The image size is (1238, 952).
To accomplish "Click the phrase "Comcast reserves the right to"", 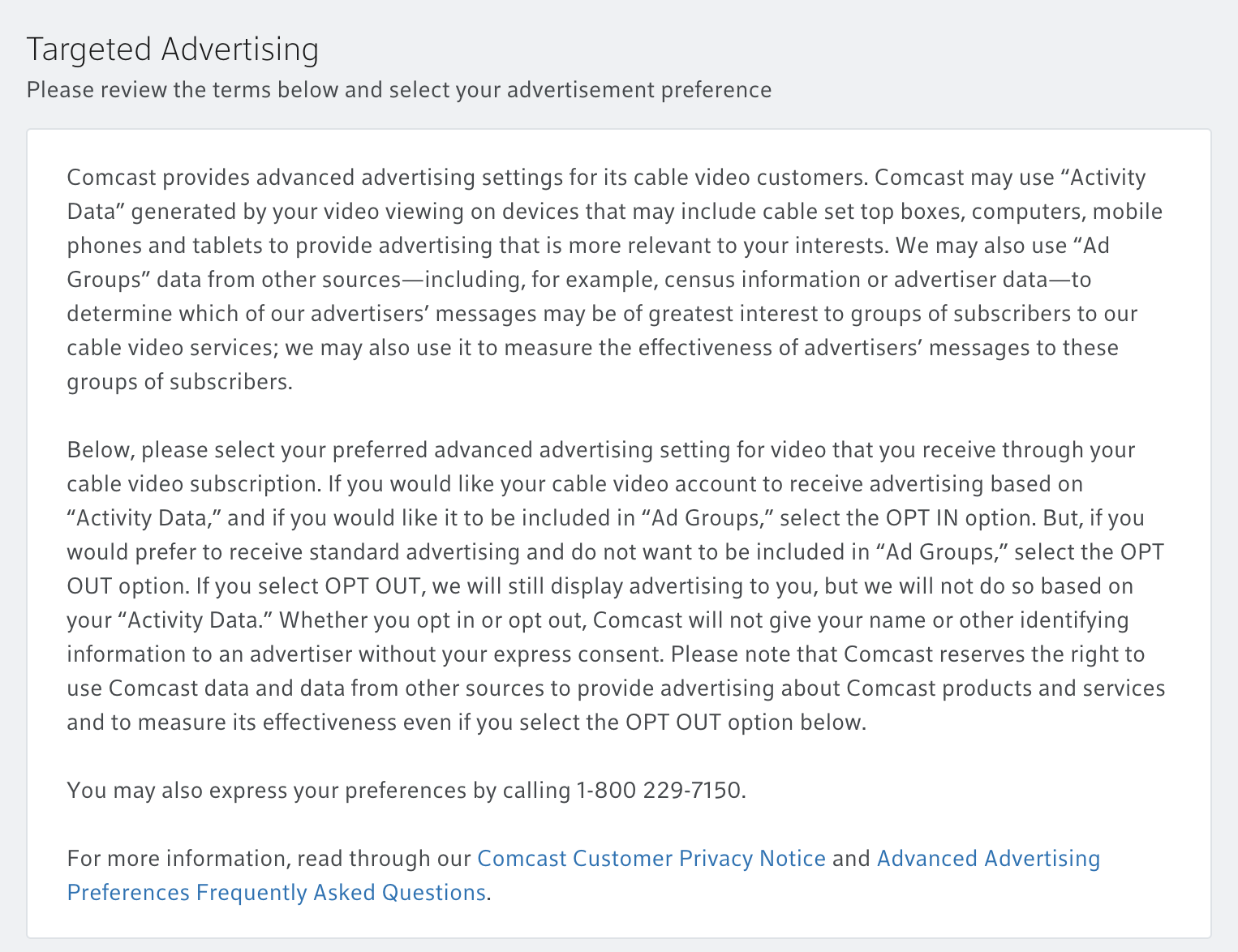I will [x=995, y=654].
